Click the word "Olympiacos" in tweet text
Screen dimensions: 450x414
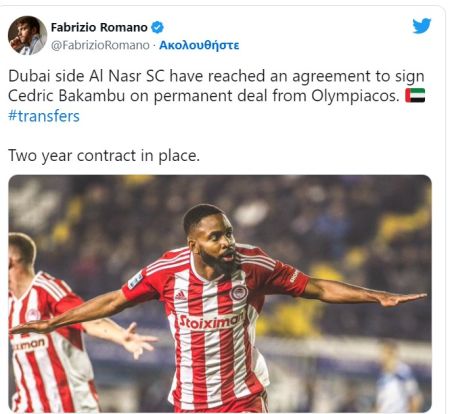[355, 96]
